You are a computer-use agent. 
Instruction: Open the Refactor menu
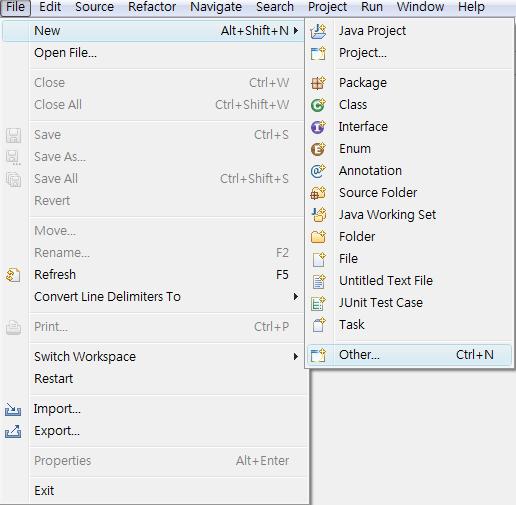[x=152, y=7]
